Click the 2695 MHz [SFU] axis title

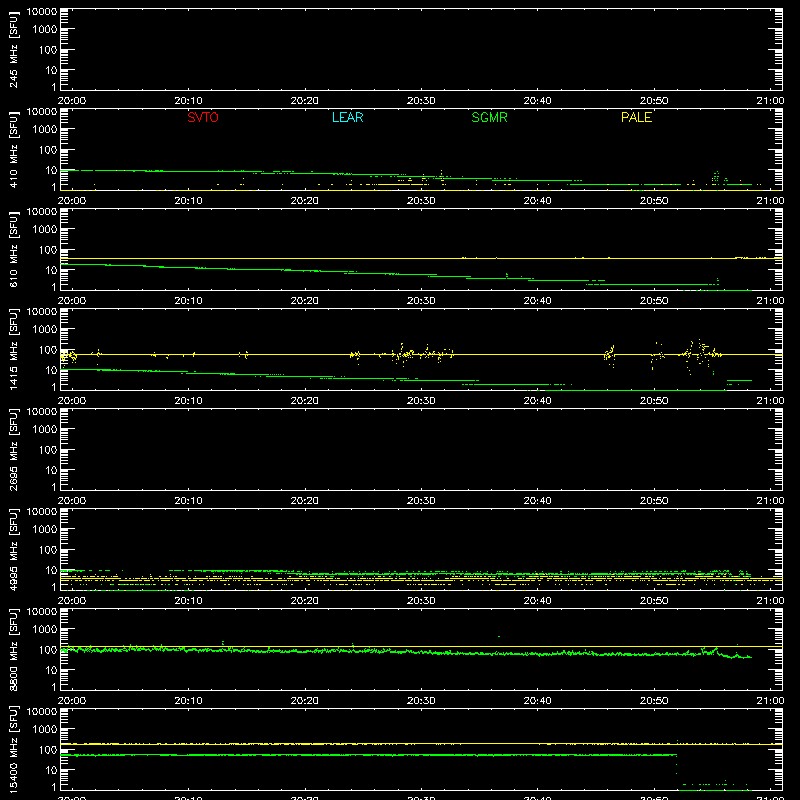pos(14,449)
